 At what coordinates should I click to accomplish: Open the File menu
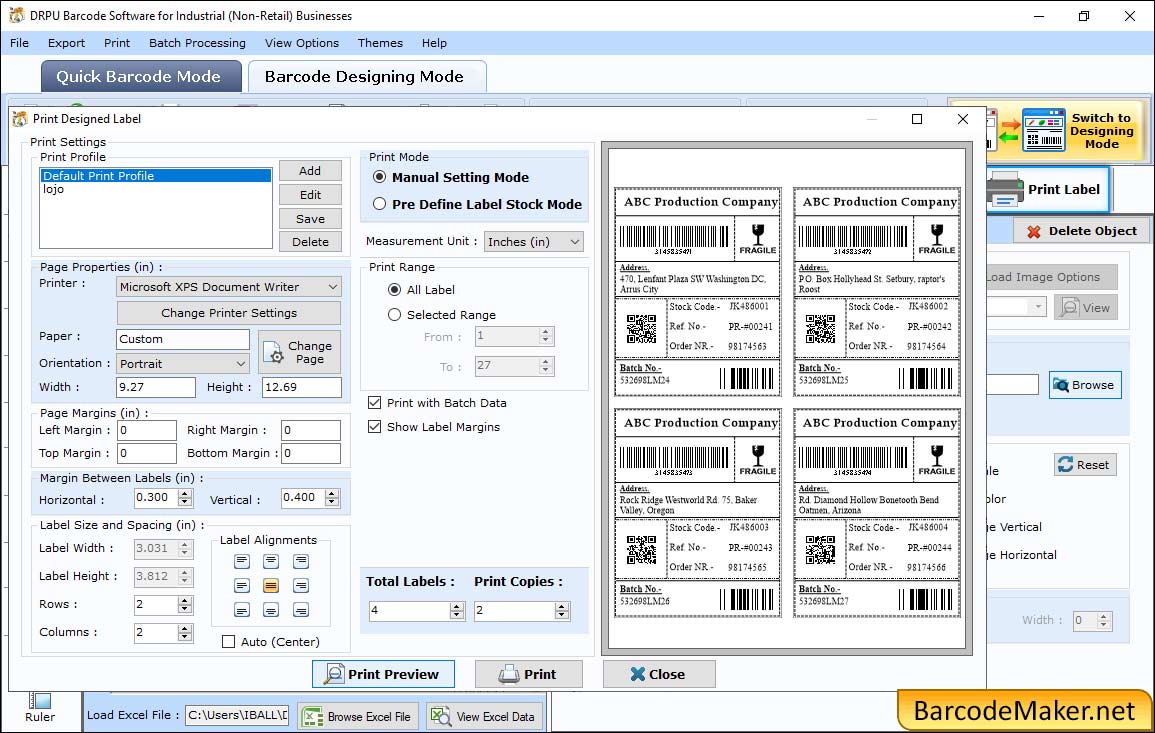point(19,43)
